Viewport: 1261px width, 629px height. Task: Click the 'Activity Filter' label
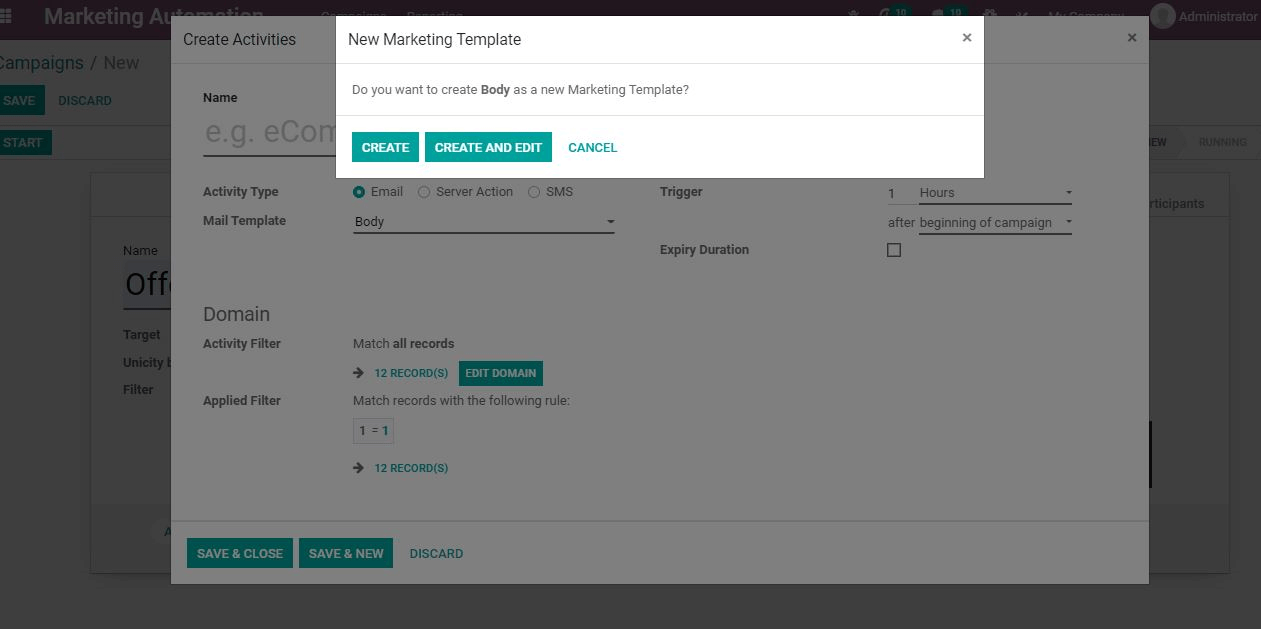(x=242, y=343)
